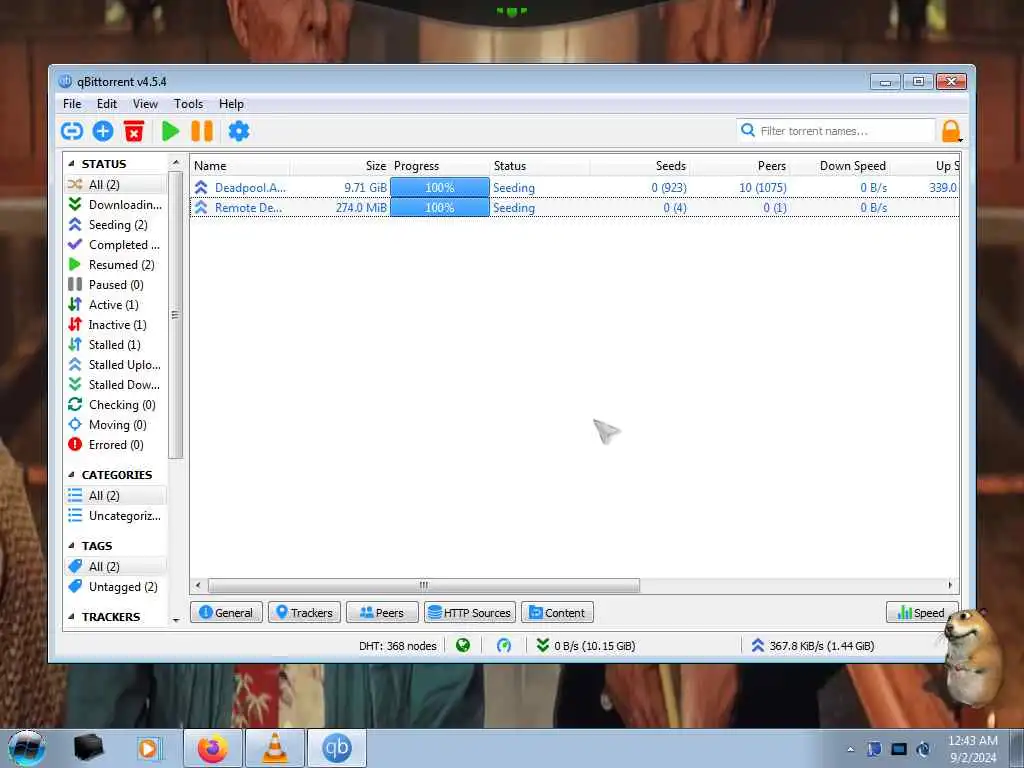The image size is (1024, 768).
Task: Collapse the STATUS section
Action: [x=71, y=164]
